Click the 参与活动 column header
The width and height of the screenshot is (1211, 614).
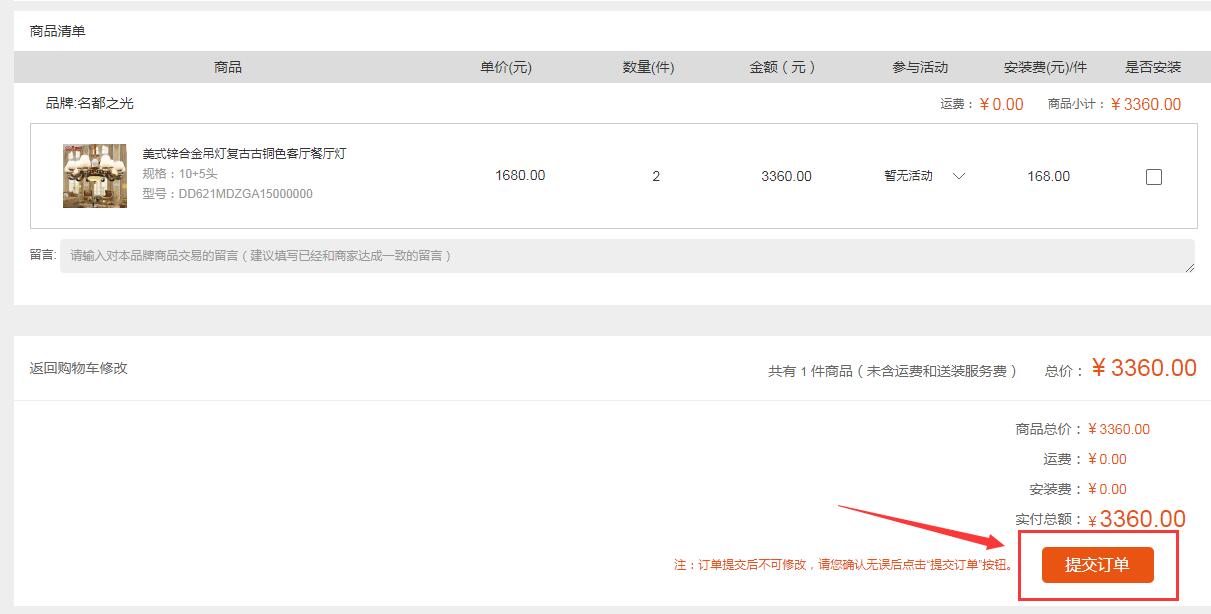pos(920,67)
